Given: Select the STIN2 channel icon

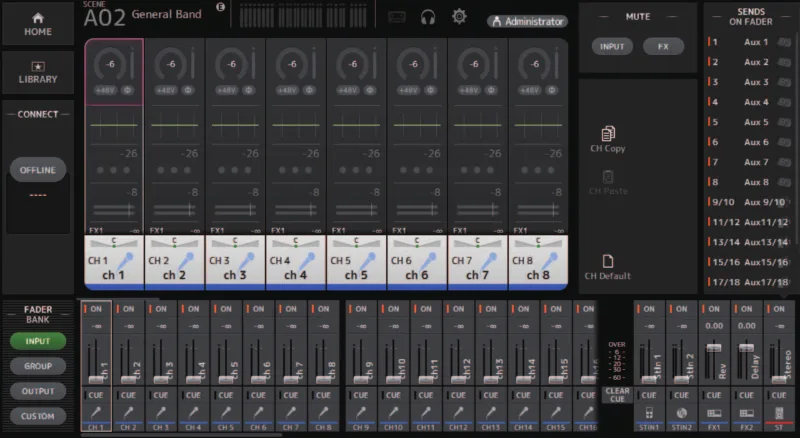Looking at the screenshot, I should tap(682, 412).
